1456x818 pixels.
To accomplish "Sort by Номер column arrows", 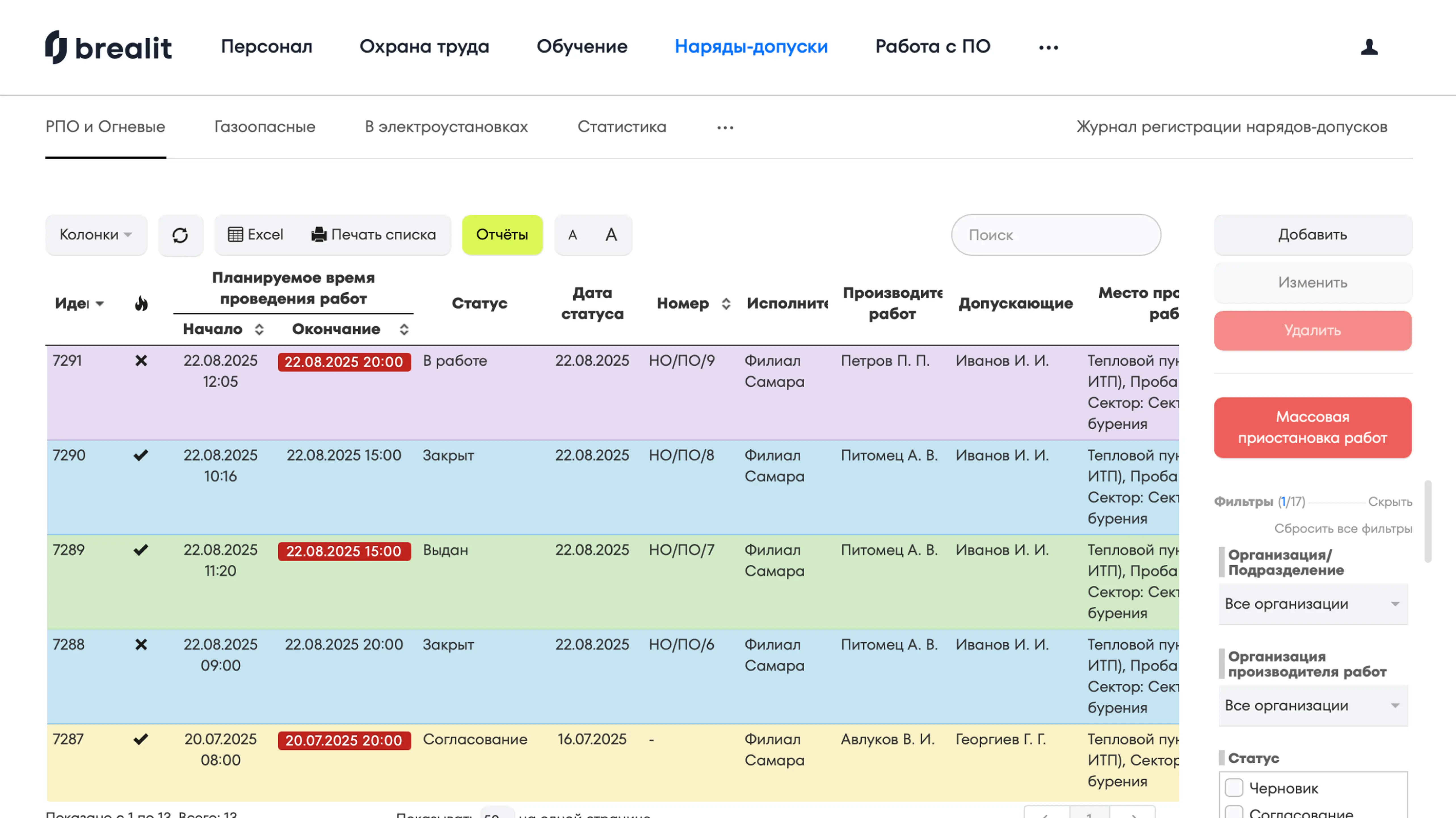I will coord(726,304).
